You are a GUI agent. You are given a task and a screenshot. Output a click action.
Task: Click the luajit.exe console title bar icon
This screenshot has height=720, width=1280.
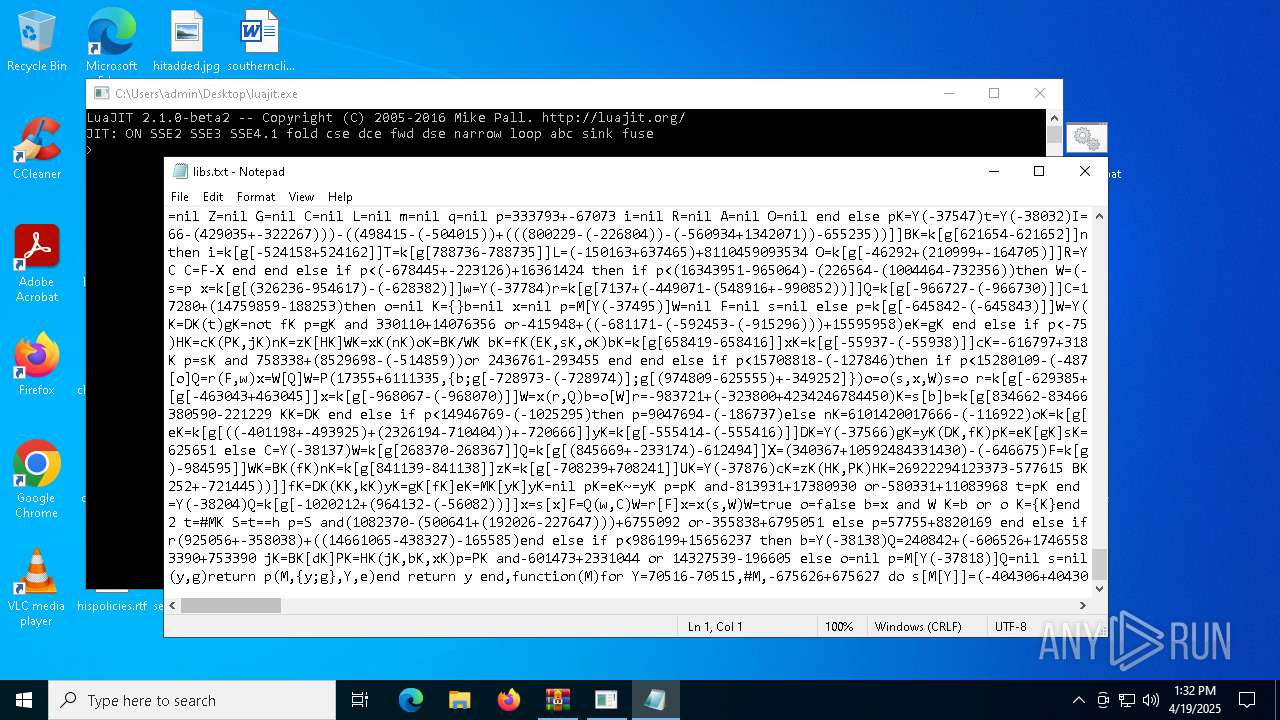click(101, 94)
